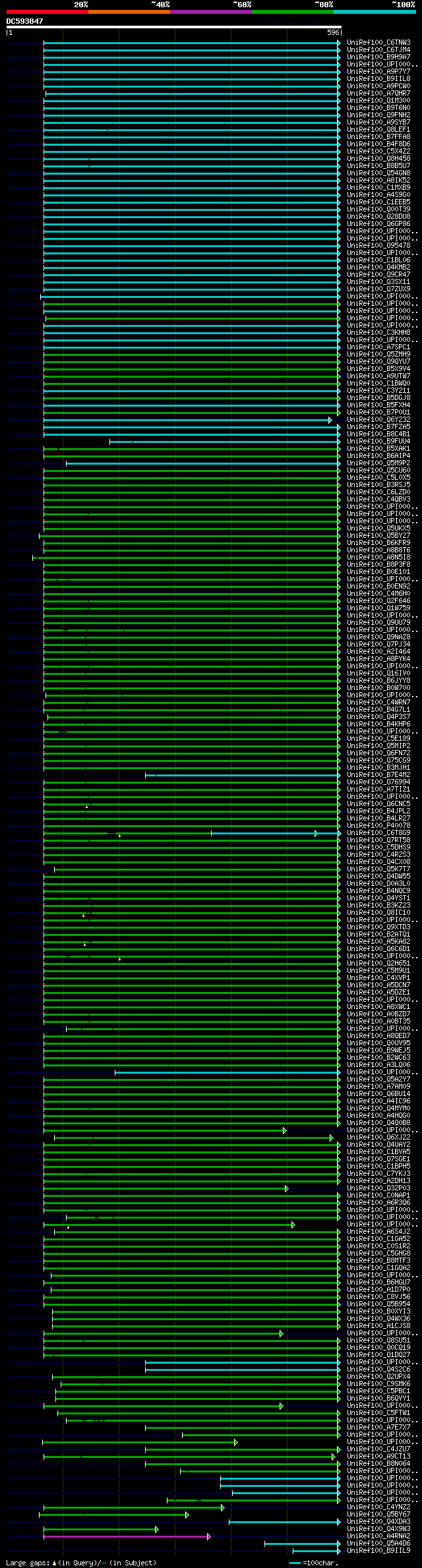Select the UniRef100_A7QHR7 label
This screenshot has height=1568, width=422.
[x=378, y=94]
